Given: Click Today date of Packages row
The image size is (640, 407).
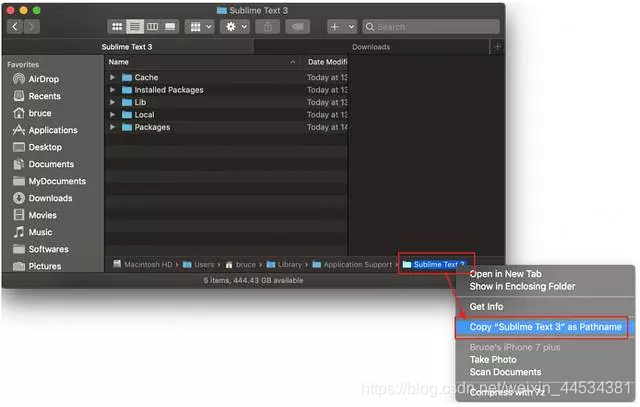Looking at the screenshot, I should [x=327, y=127].
